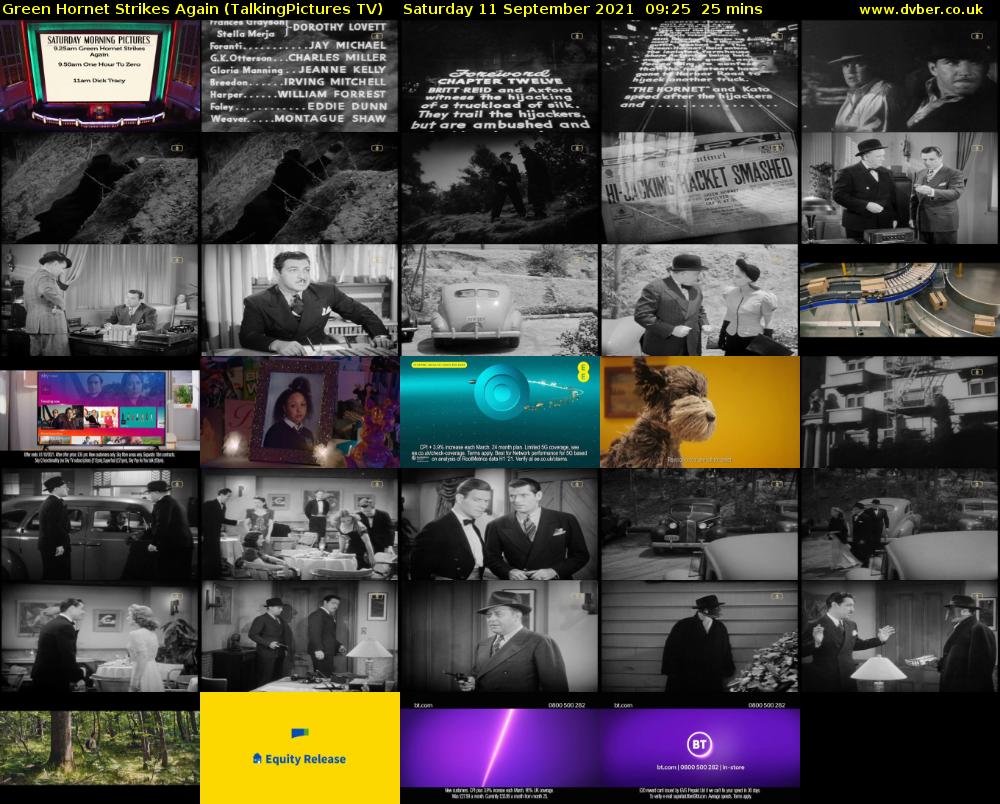Open the colour forest woodland thumbnail

pos(100,748)
